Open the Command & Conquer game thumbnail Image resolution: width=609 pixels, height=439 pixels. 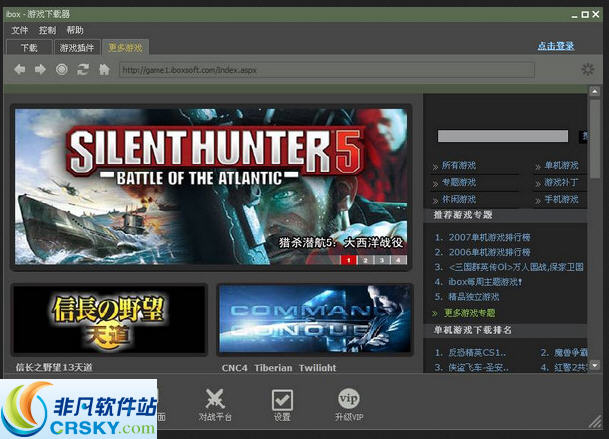point(315,319)
